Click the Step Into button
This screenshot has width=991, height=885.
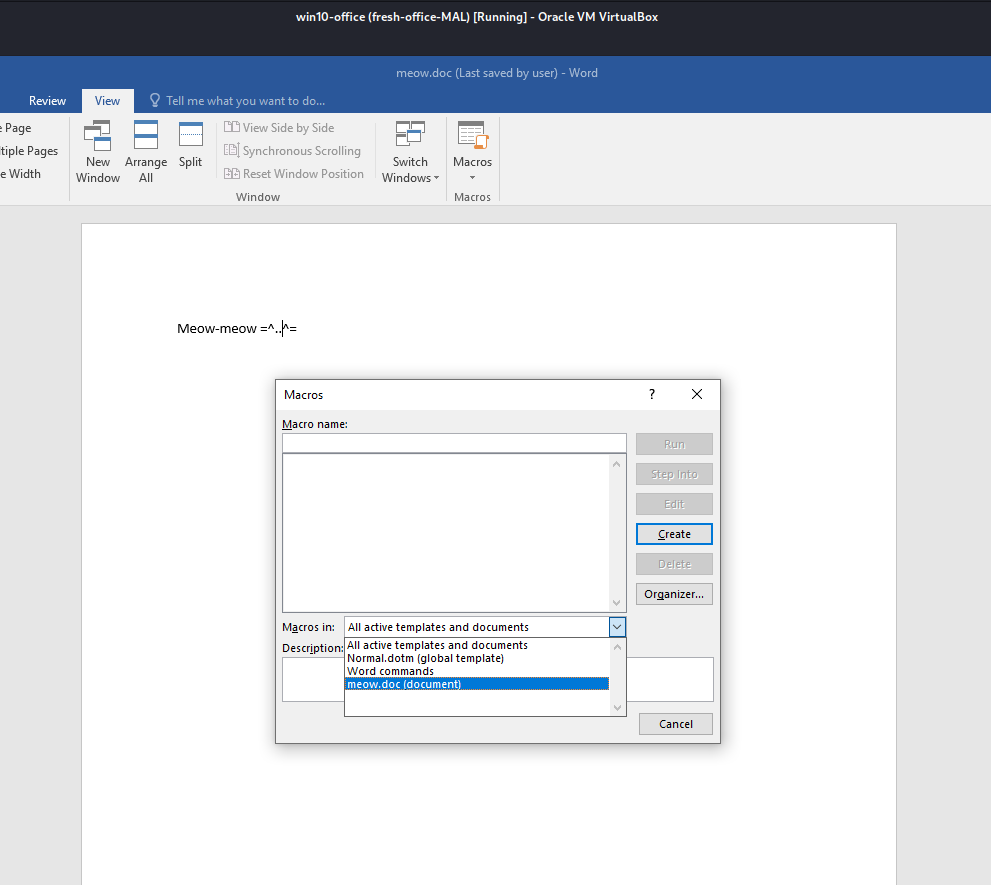[674, 474]
